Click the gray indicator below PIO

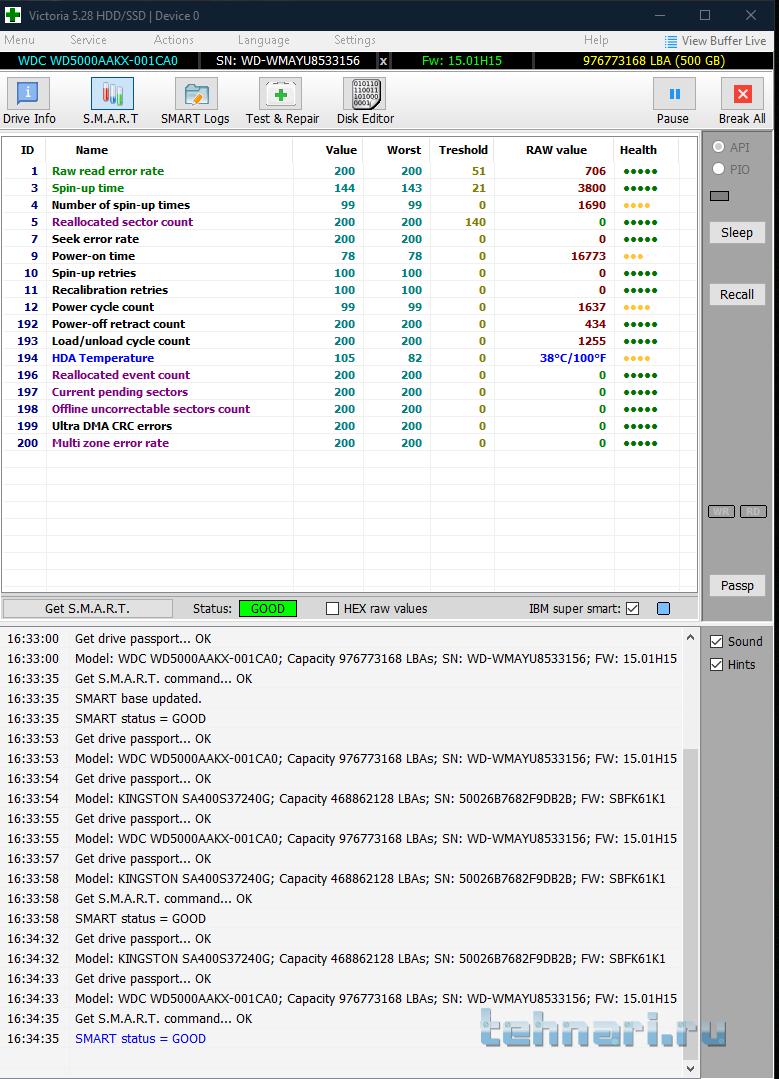[x=719, y=196]
